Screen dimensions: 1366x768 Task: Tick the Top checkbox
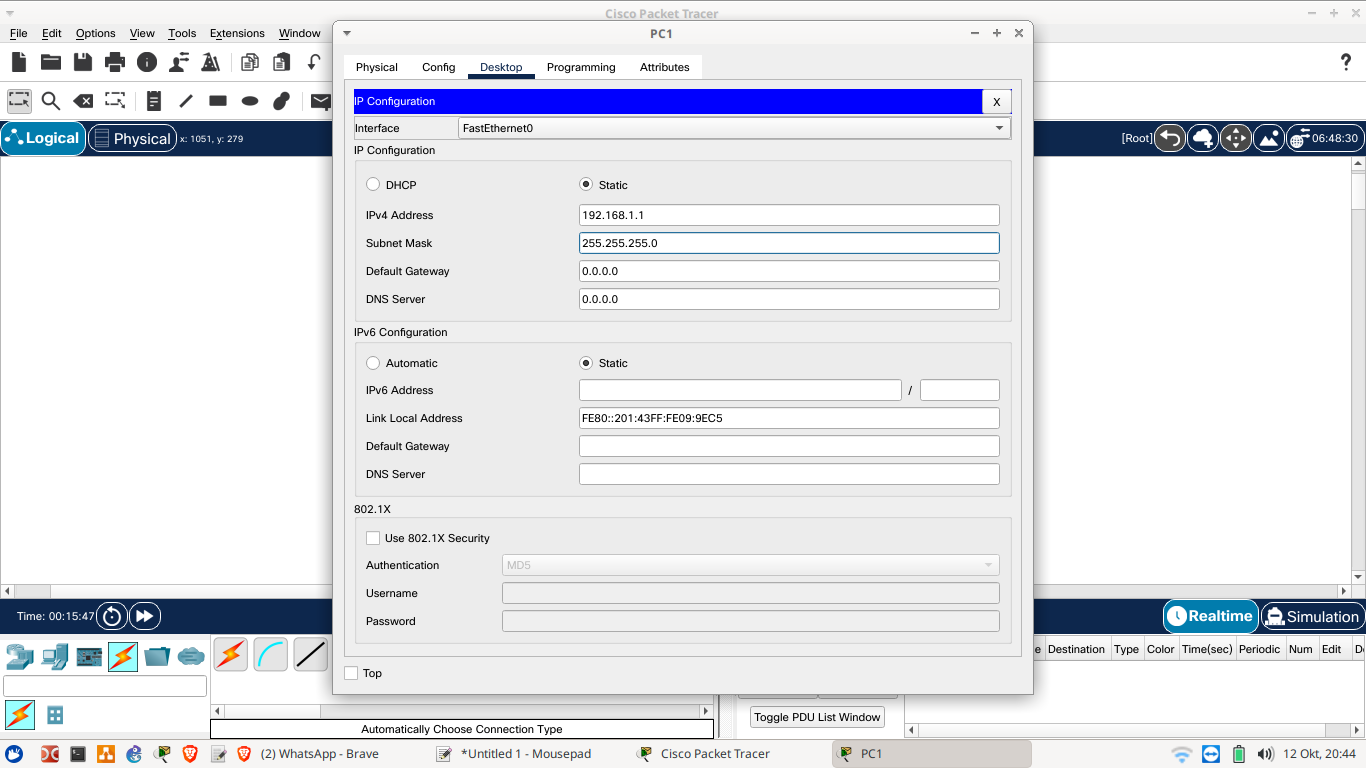click(351, 673)
